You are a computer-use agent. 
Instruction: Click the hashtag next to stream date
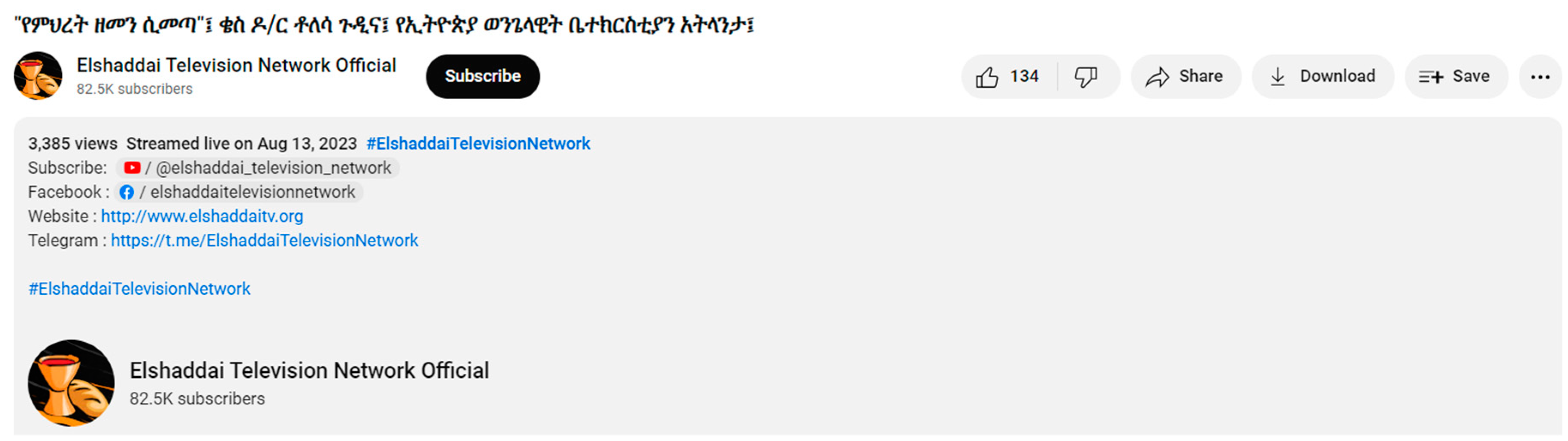coord(478,144)
